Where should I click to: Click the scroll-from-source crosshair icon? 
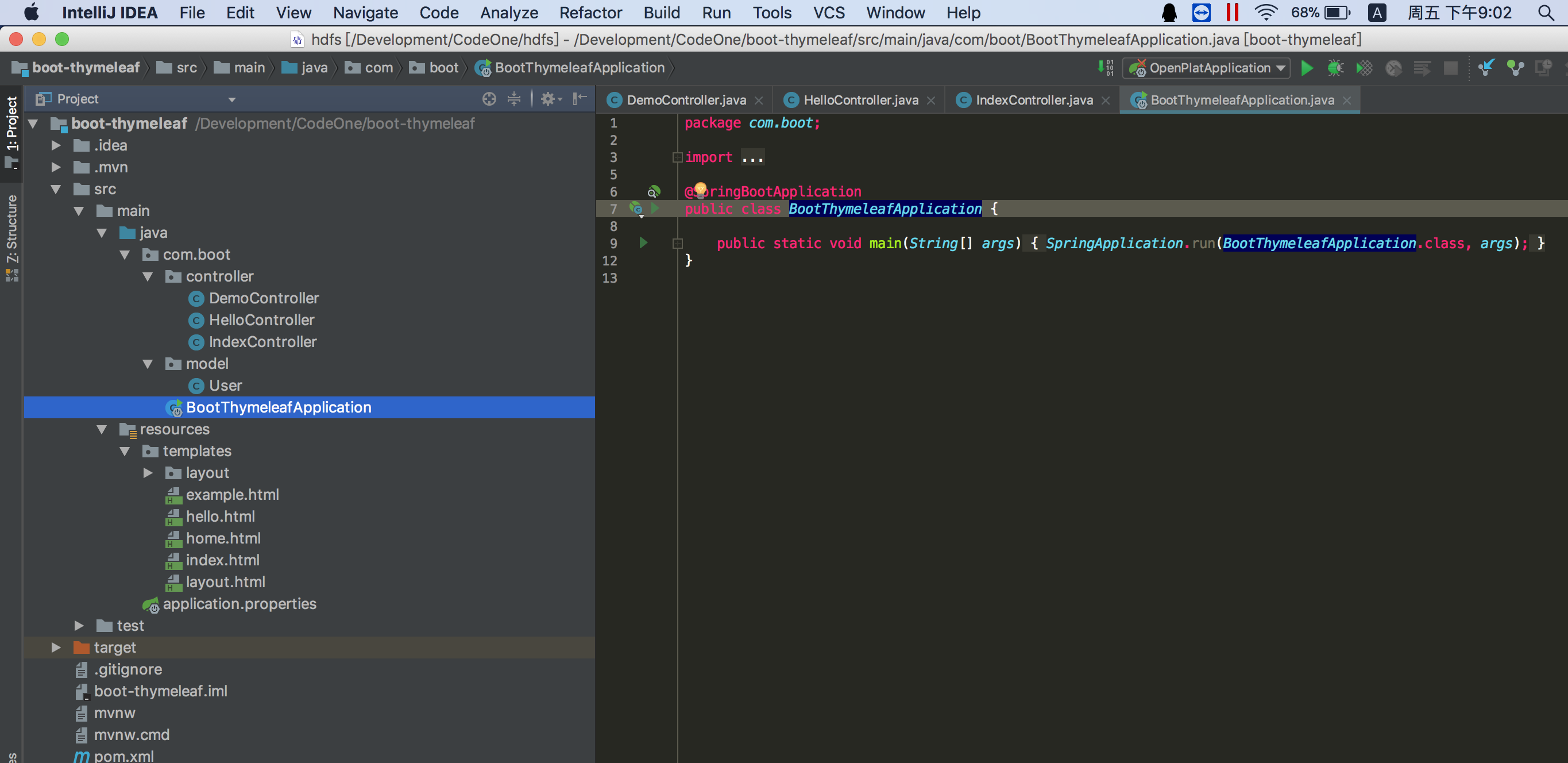point(489,99)
